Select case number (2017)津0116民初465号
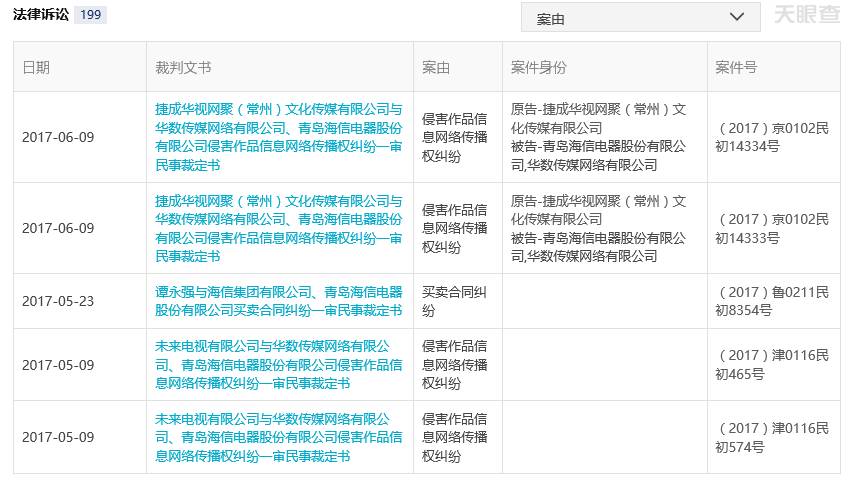This screenshot has width=850, height=488. pyautogui.click(x=772, y=365)
